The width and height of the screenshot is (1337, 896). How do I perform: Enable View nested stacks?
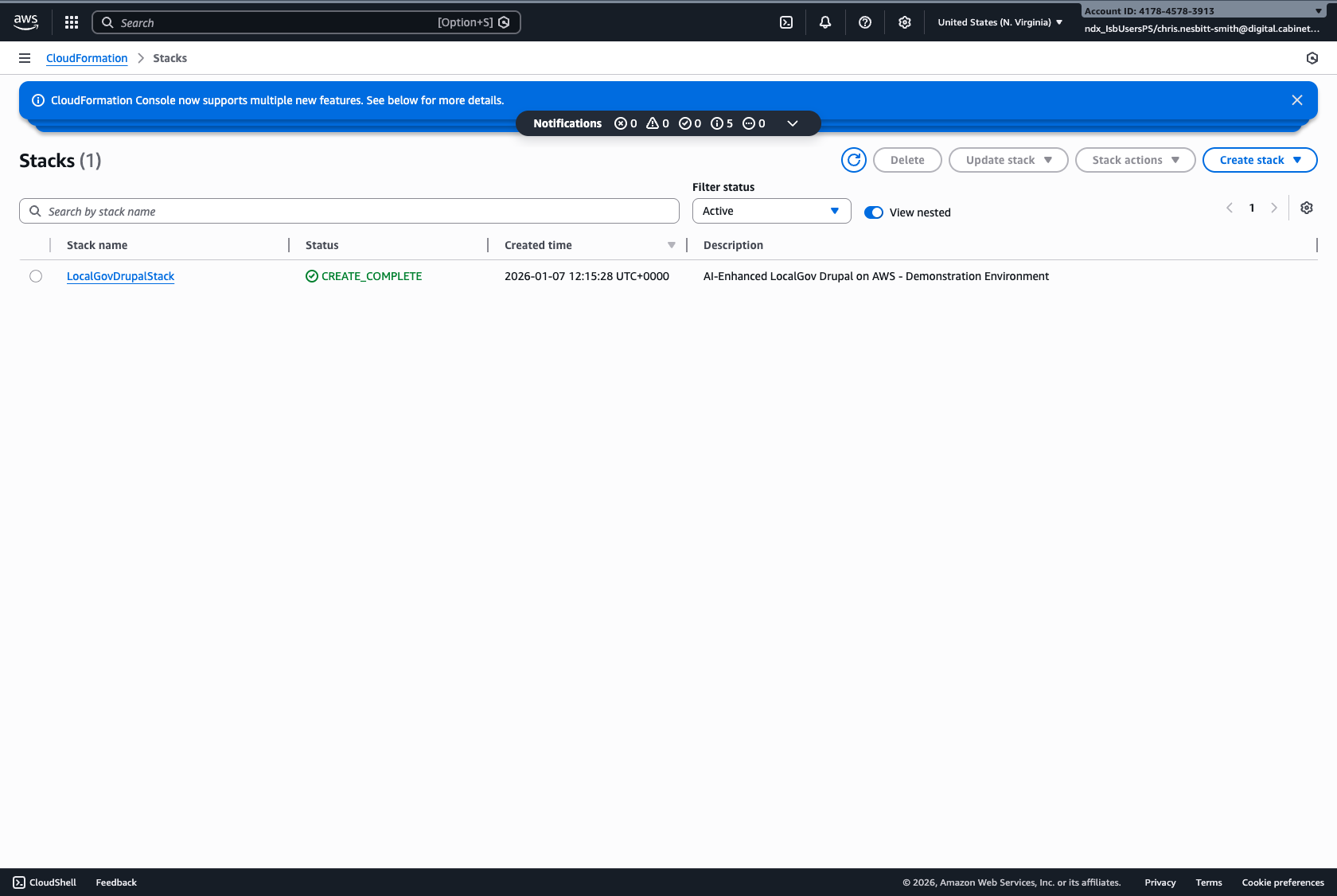[873, 212]
